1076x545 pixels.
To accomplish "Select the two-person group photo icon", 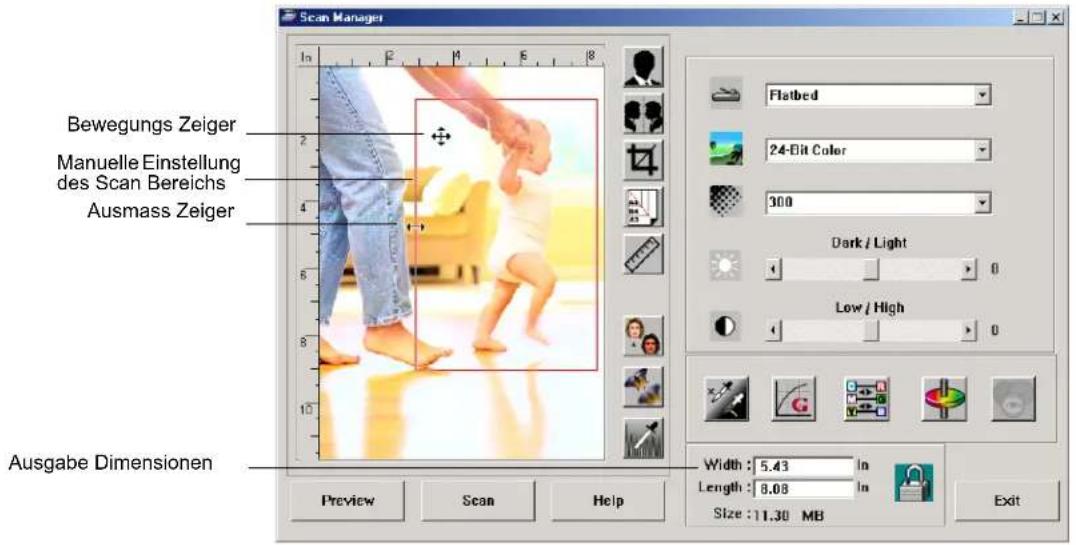I will click(643, 114).
